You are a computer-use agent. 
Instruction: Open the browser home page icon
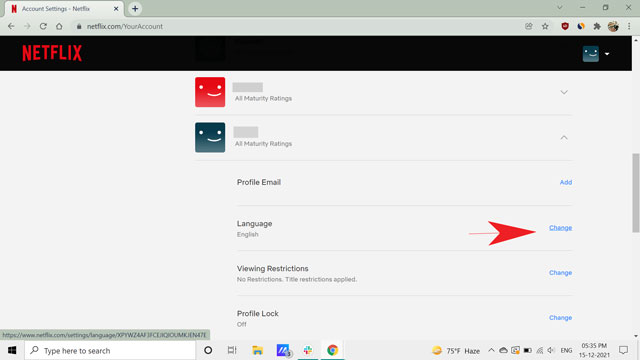[x=59, y=27]
